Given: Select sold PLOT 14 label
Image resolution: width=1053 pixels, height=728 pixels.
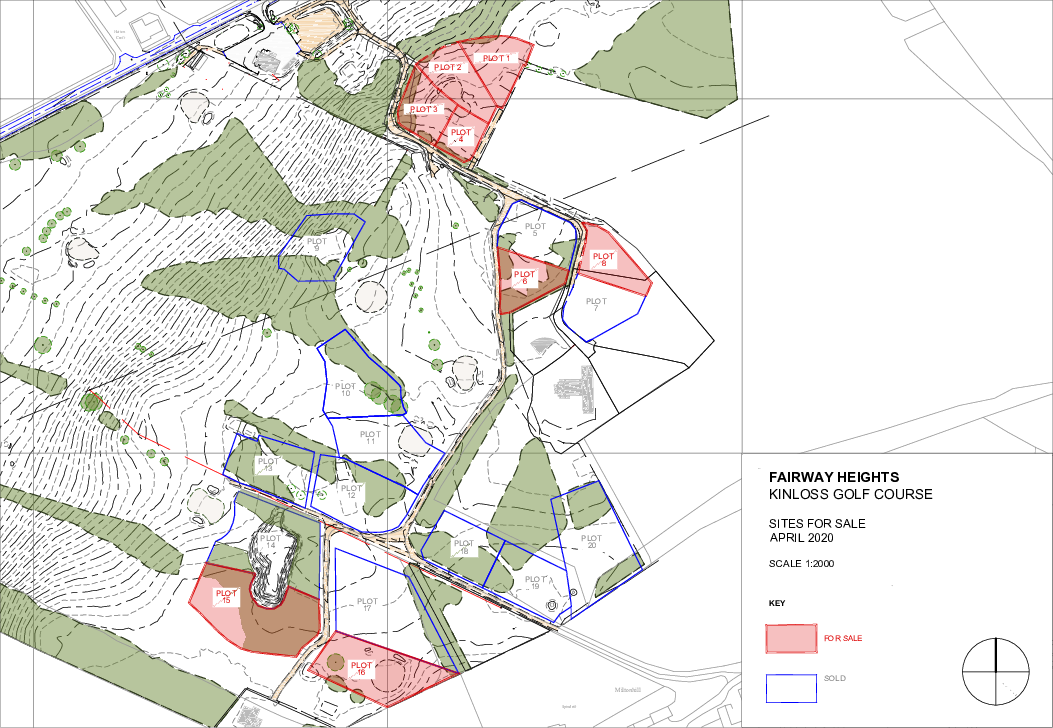Looking at the screenshot, I should click(271, 542).
